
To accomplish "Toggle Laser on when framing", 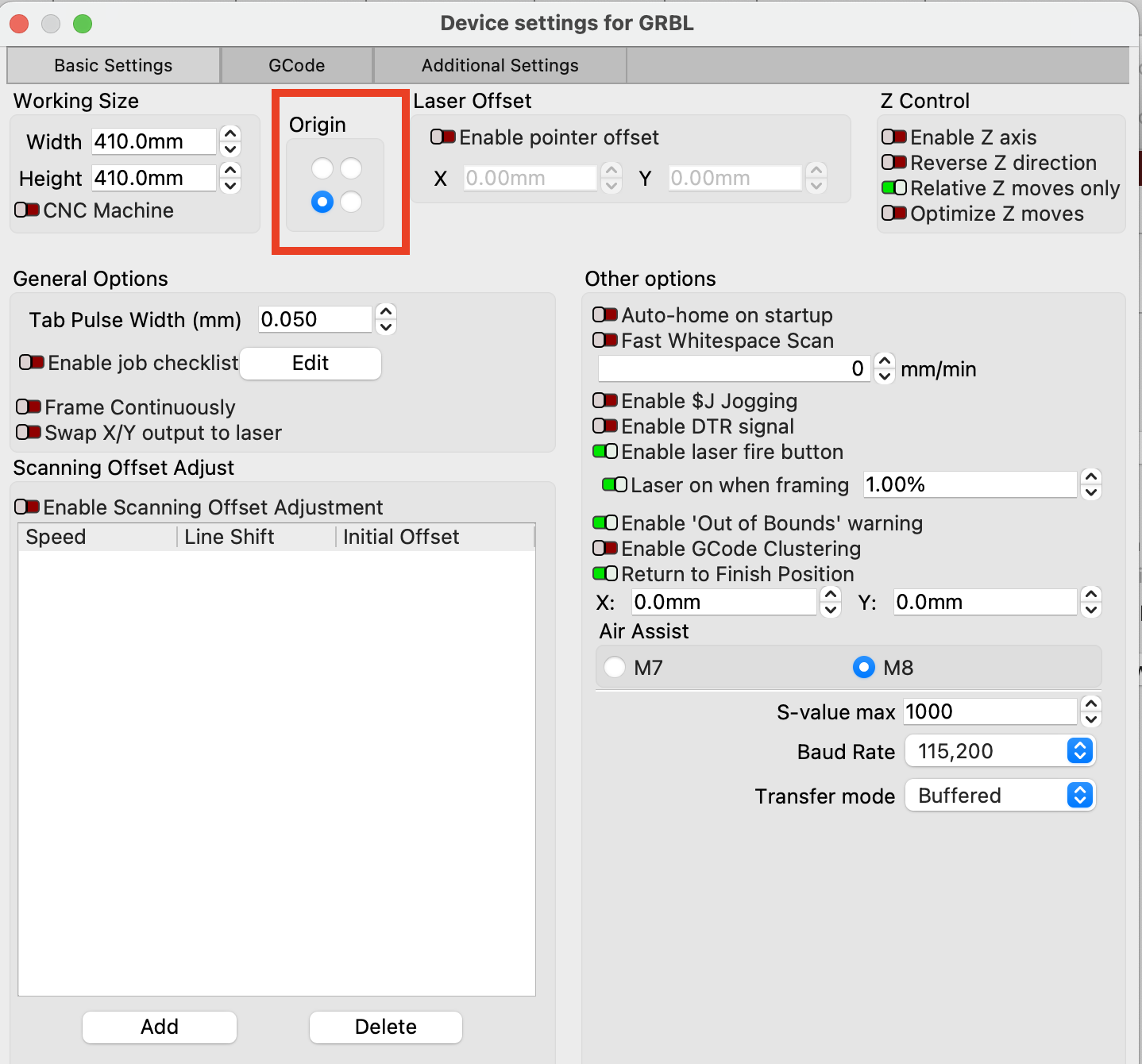I will [615, 485].
